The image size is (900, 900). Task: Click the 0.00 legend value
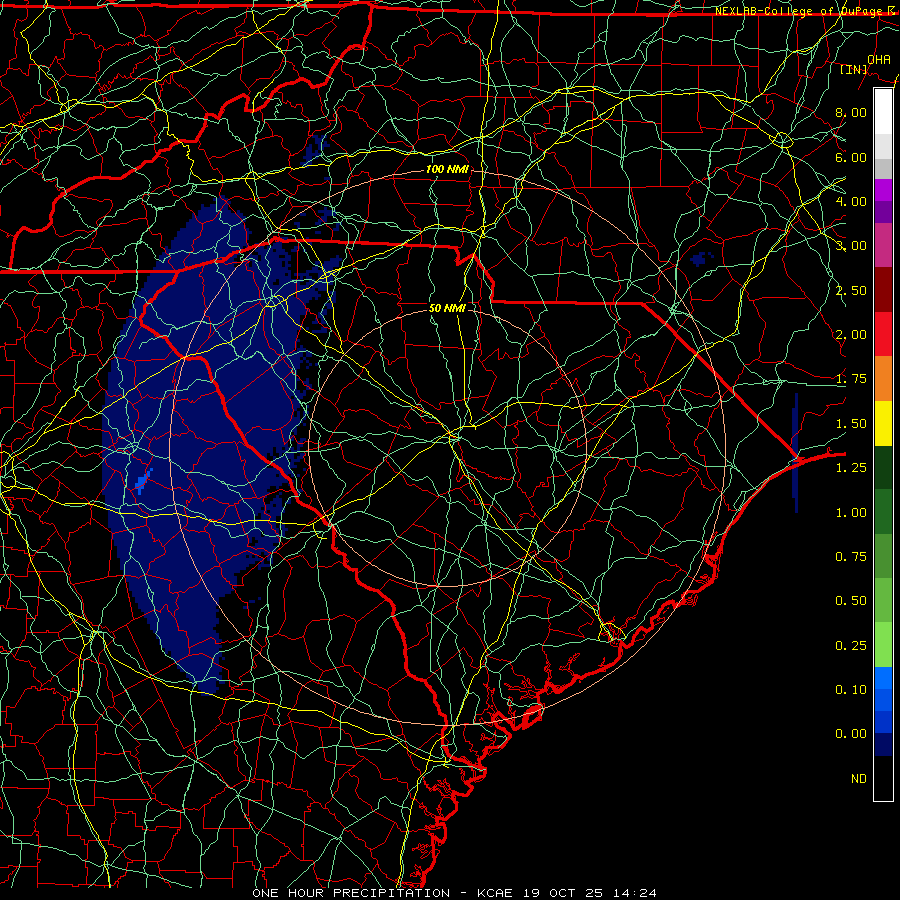click(x=851, y=734)
